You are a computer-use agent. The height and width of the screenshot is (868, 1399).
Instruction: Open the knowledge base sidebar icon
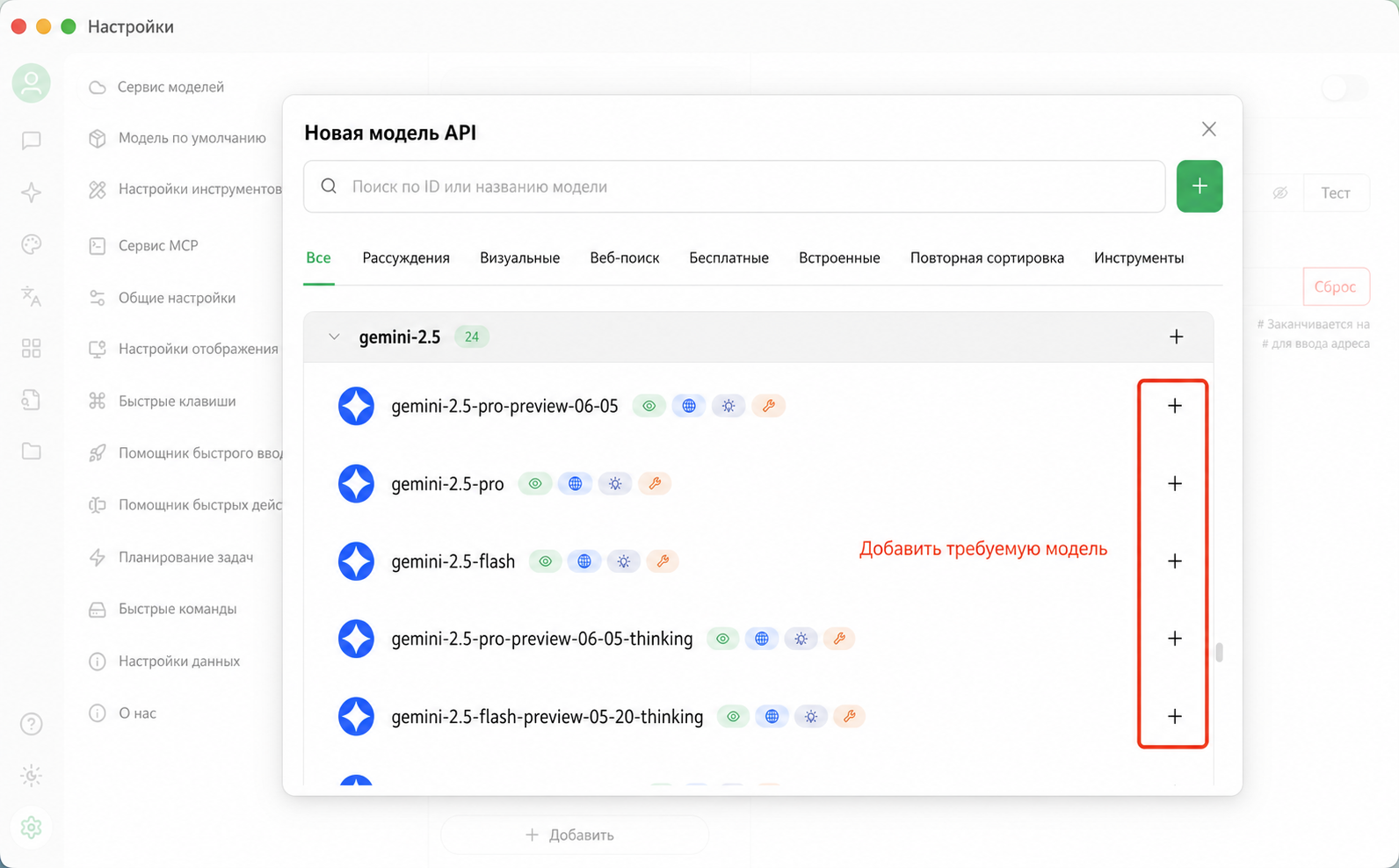[32, 400]
